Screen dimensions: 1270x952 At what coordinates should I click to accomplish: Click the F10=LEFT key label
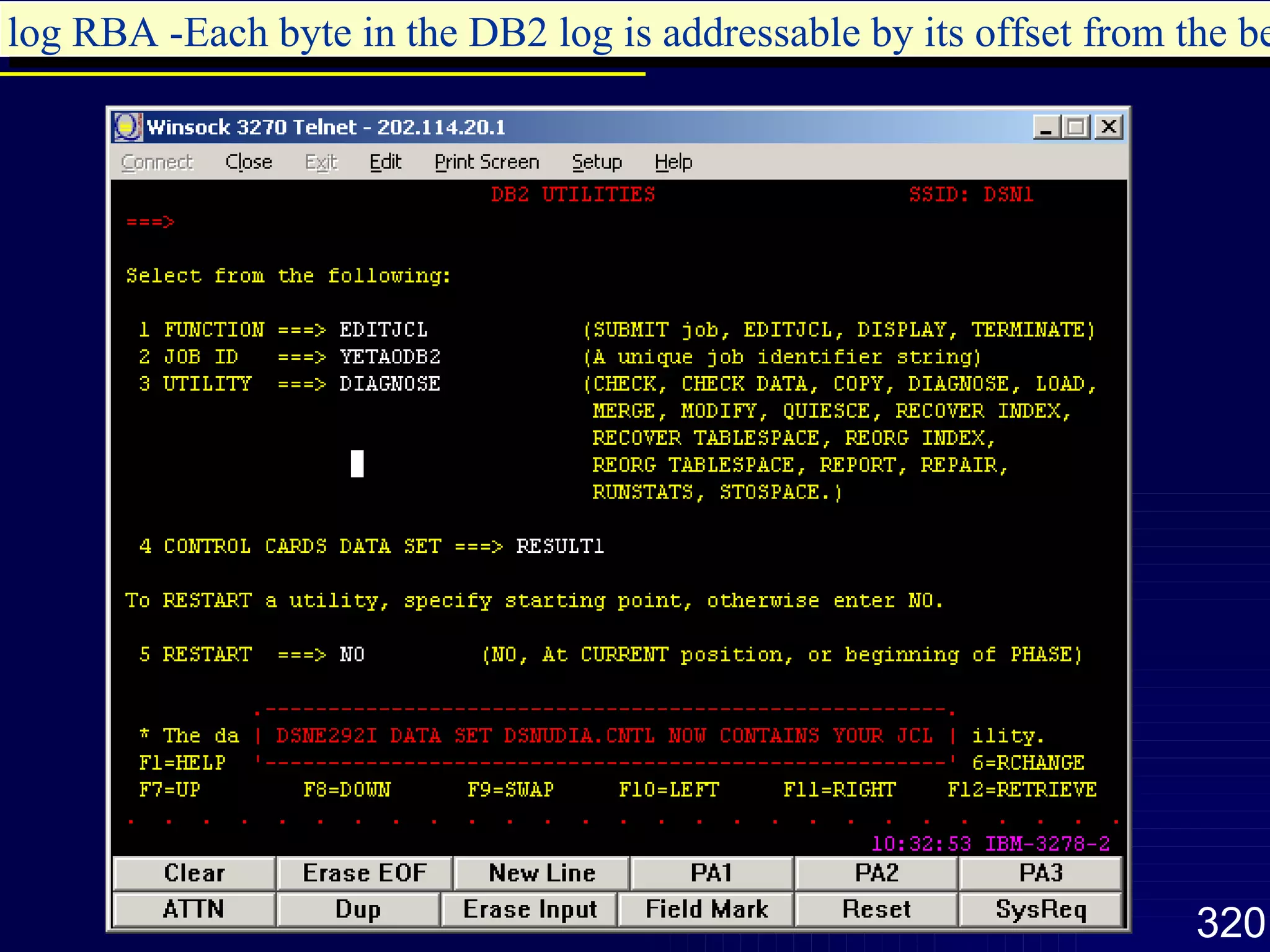click(x=669, y=790)
